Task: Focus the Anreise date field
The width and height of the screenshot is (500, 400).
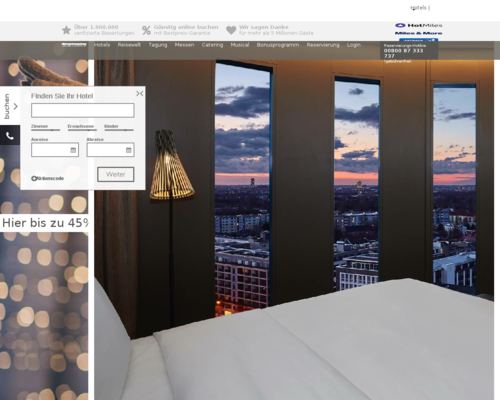Action: 55,150
